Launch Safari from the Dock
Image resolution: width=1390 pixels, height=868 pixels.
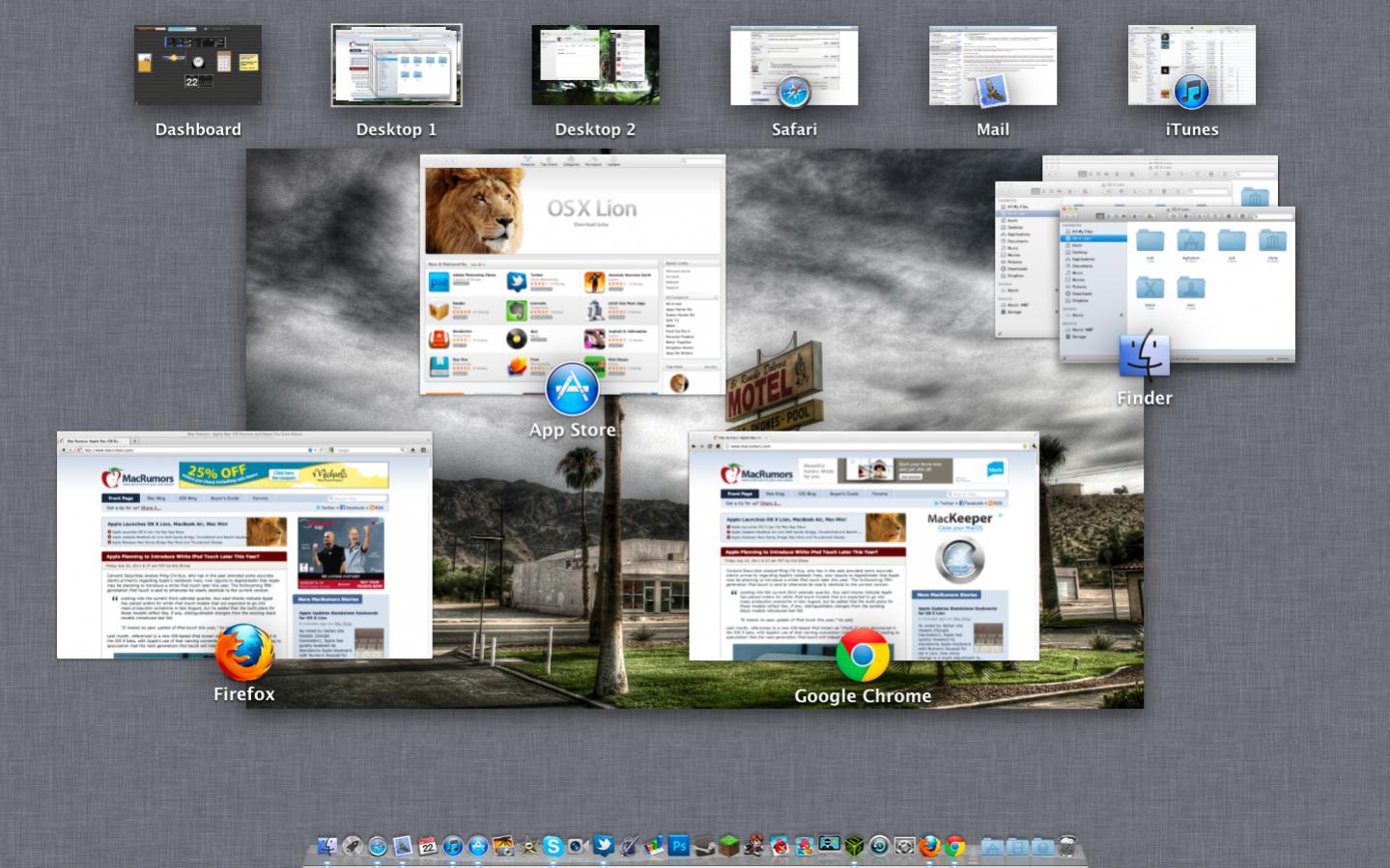click(378, 846)
